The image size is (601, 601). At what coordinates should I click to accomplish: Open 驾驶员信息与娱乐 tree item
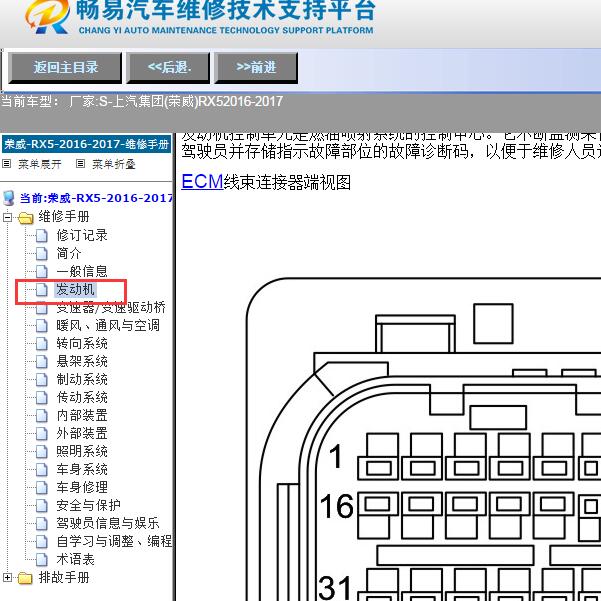pos(108,524)
